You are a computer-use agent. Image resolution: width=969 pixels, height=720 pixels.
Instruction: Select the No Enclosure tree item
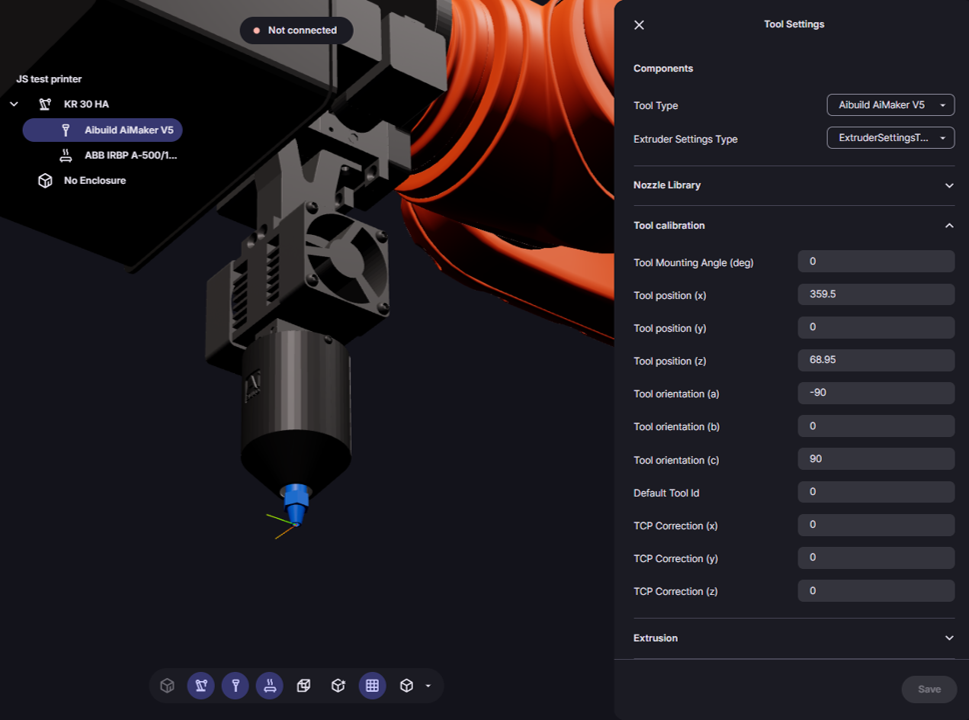(94, 181)
